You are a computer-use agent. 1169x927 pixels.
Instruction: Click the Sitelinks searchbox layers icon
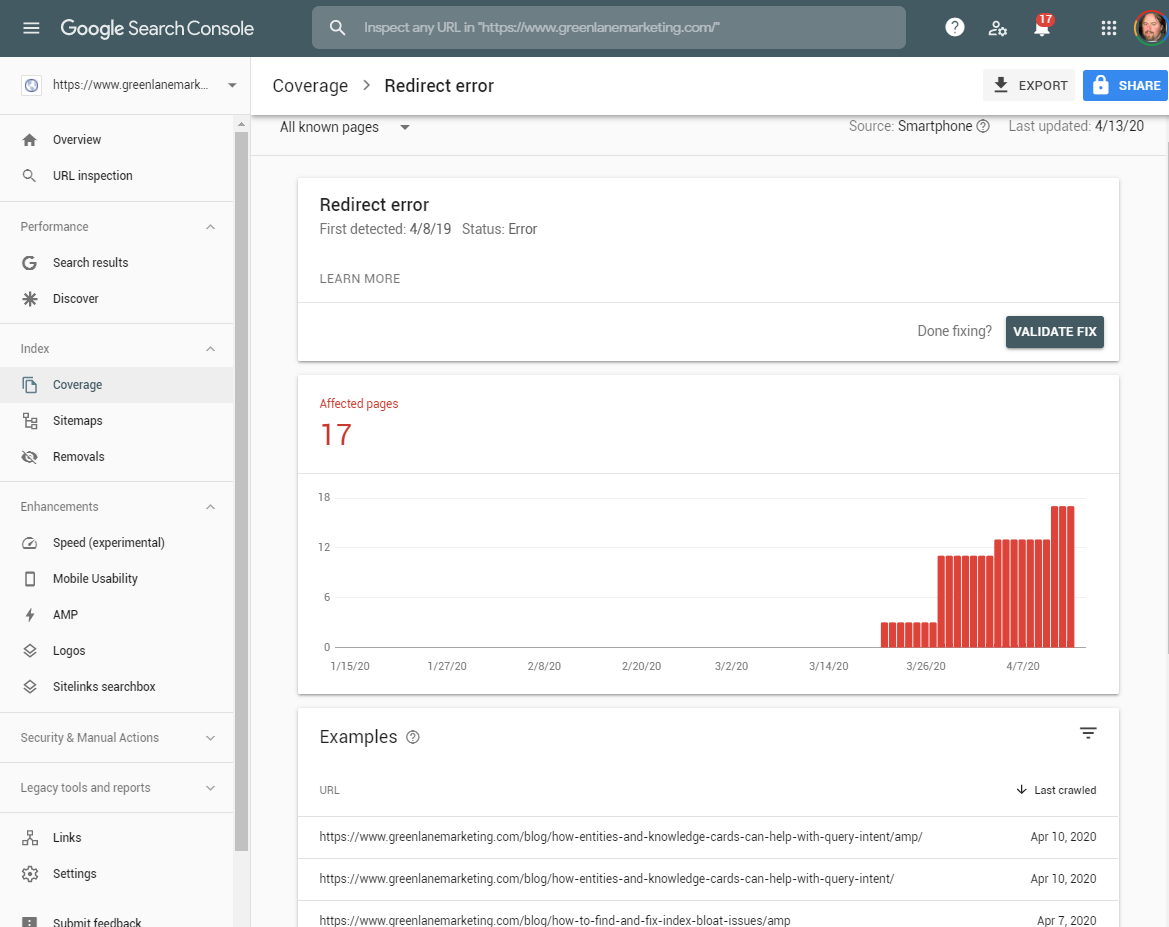coord(30,686)
